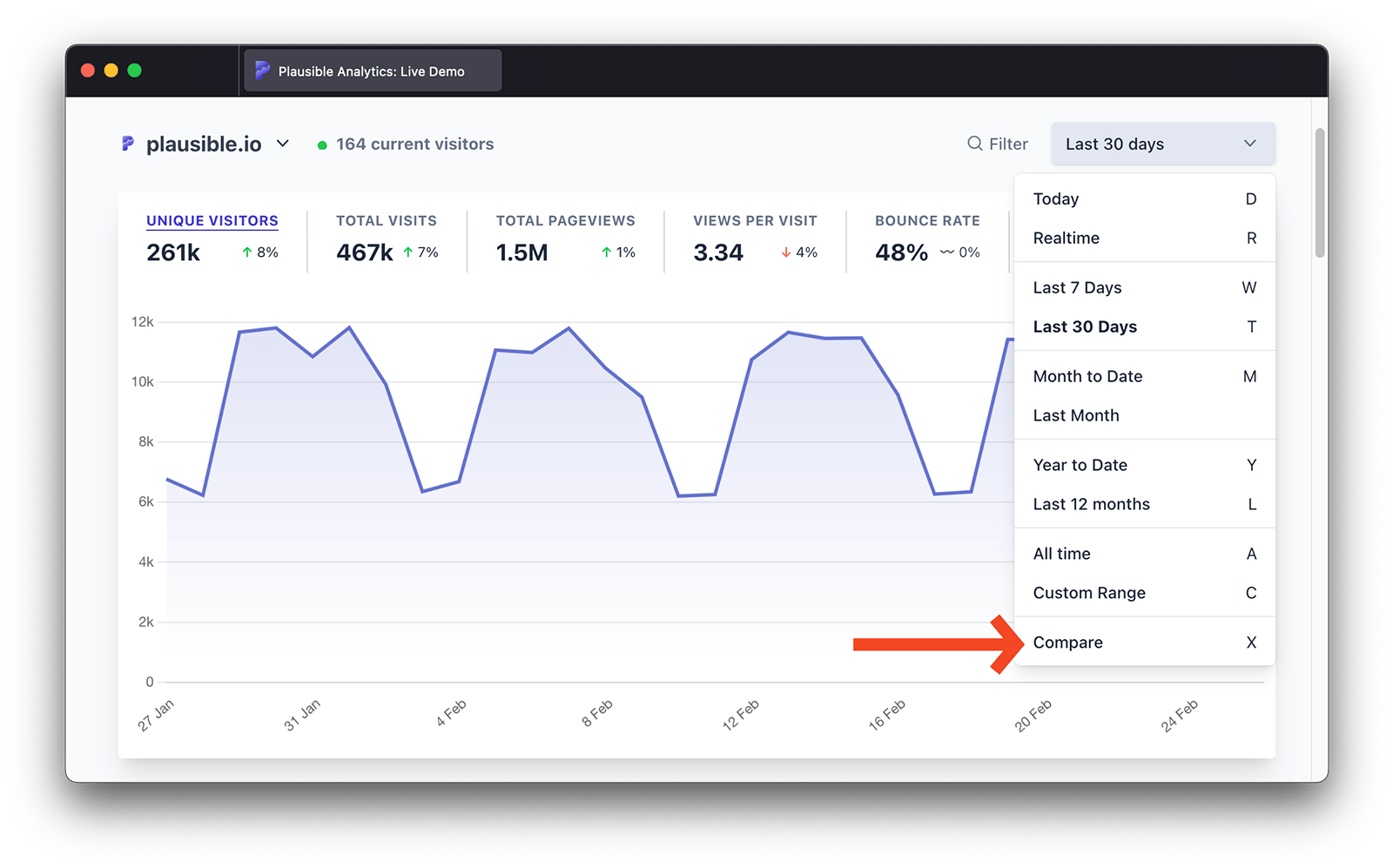
Task: Click the 7% change beside 467k
Action: click(421, 252)
